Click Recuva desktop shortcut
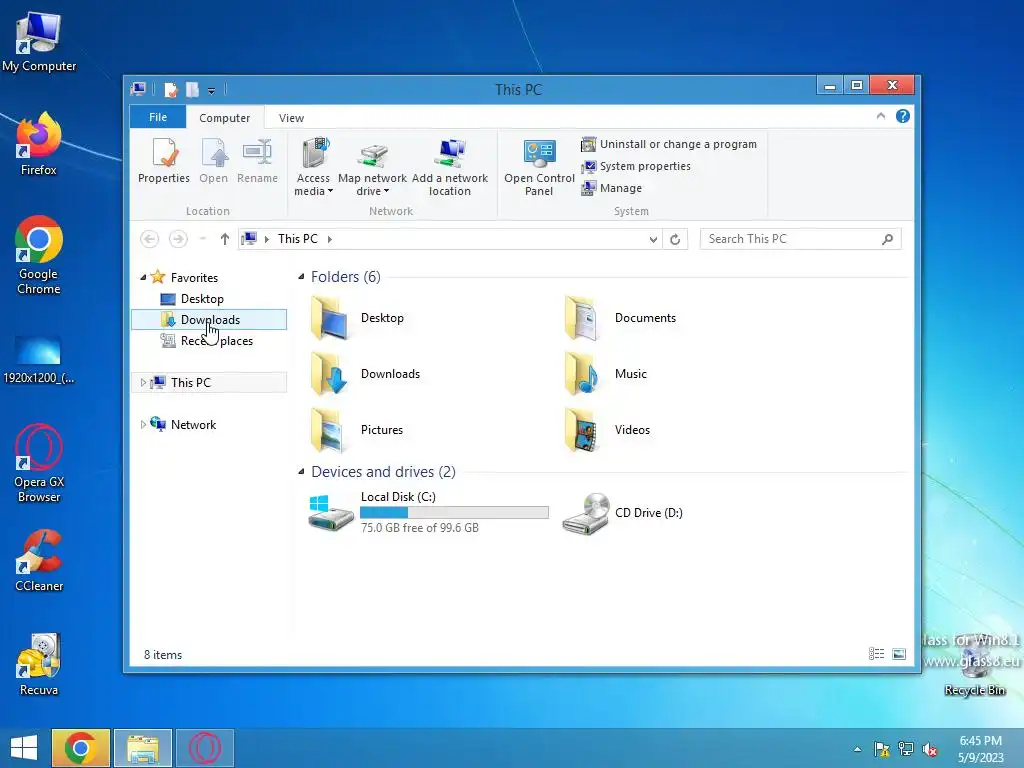This screenshot has height=768, width=1024. pos(39,664)
